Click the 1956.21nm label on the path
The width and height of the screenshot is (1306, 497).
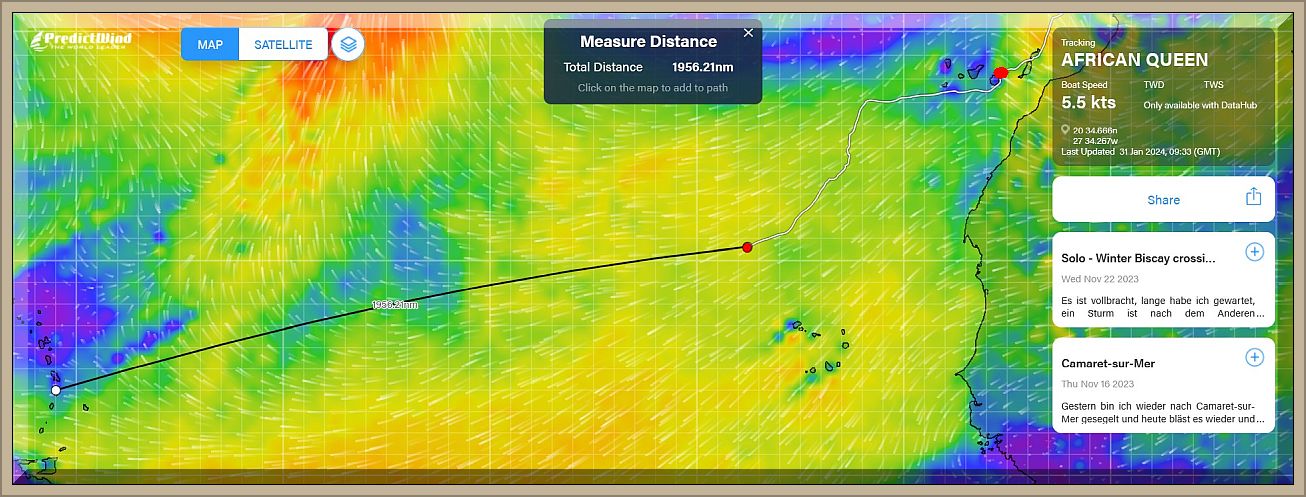click(x=394, y=304)
